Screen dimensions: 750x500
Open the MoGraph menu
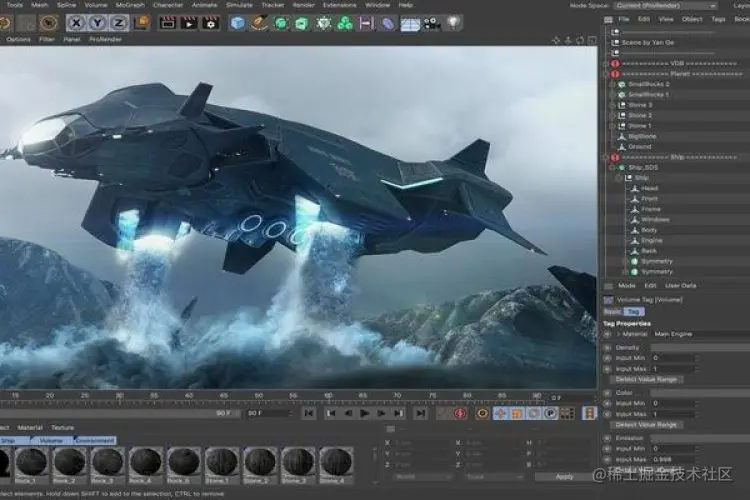point(130,5)
